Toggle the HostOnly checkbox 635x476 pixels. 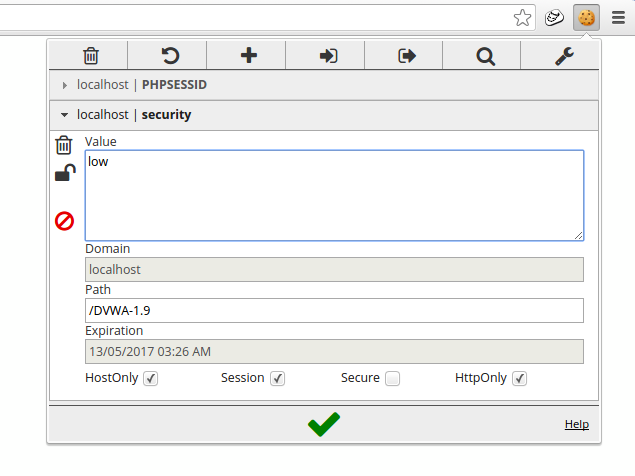(x=150, y=379)
